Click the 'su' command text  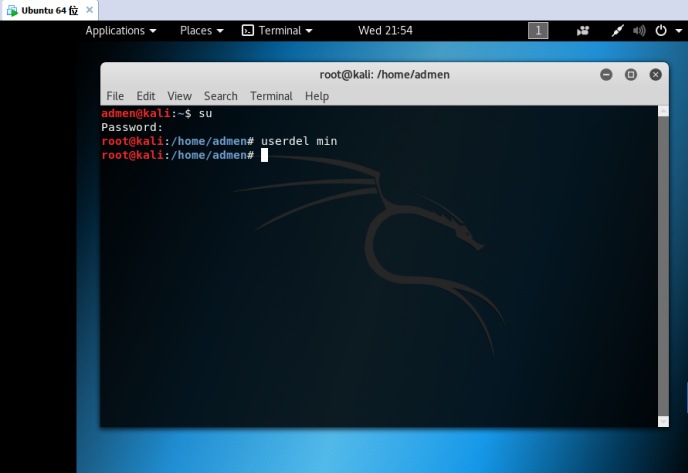pyautogui.click(x=205, y=113)
